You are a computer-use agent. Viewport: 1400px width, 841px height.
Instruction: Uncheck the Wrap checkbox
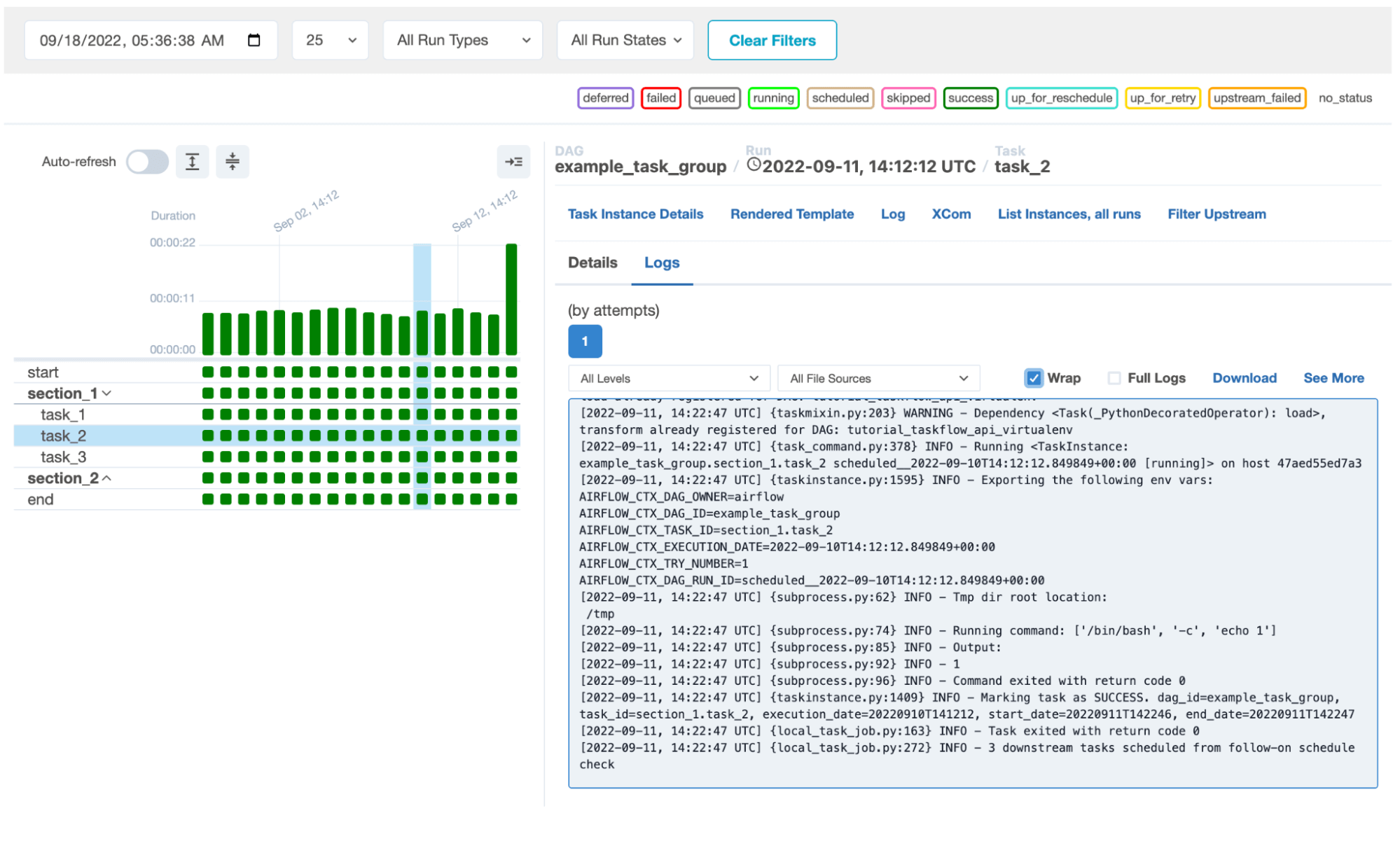pyautogui.click(x=1034, y=377)
